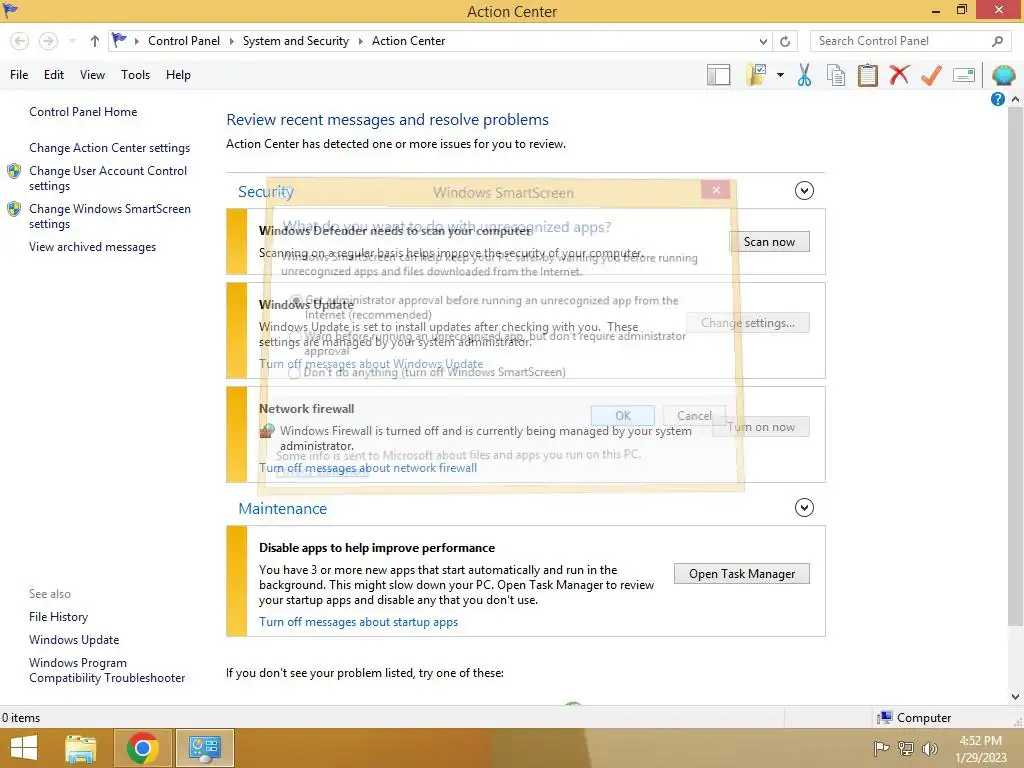Click the Network firewall globe icon
The image size is (1024, 768).
click(266, 430)
